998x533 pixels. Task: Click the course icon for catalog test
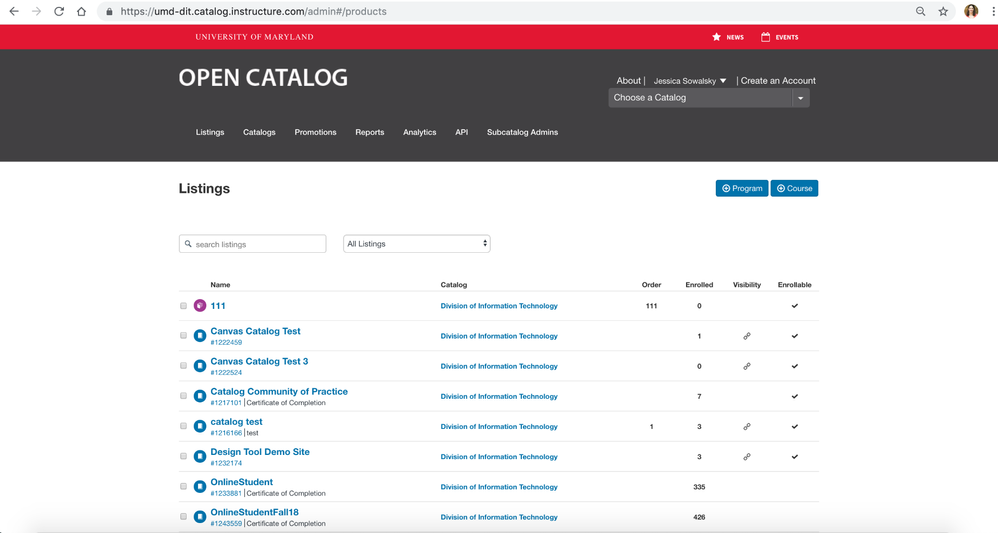pos(200,426)
